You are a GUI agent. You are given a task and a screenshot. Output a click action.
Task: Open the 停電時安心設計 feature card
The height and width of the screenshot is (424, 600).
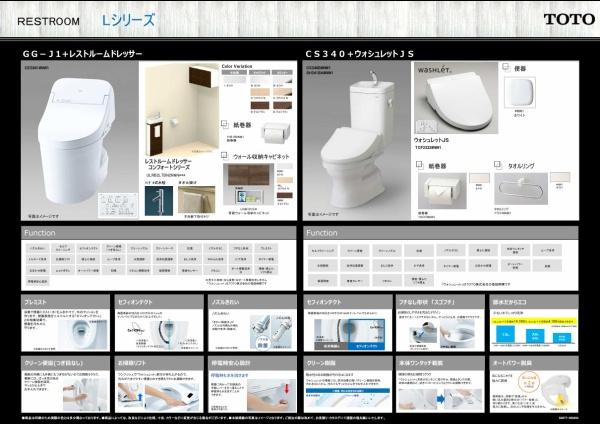point(253,385)
